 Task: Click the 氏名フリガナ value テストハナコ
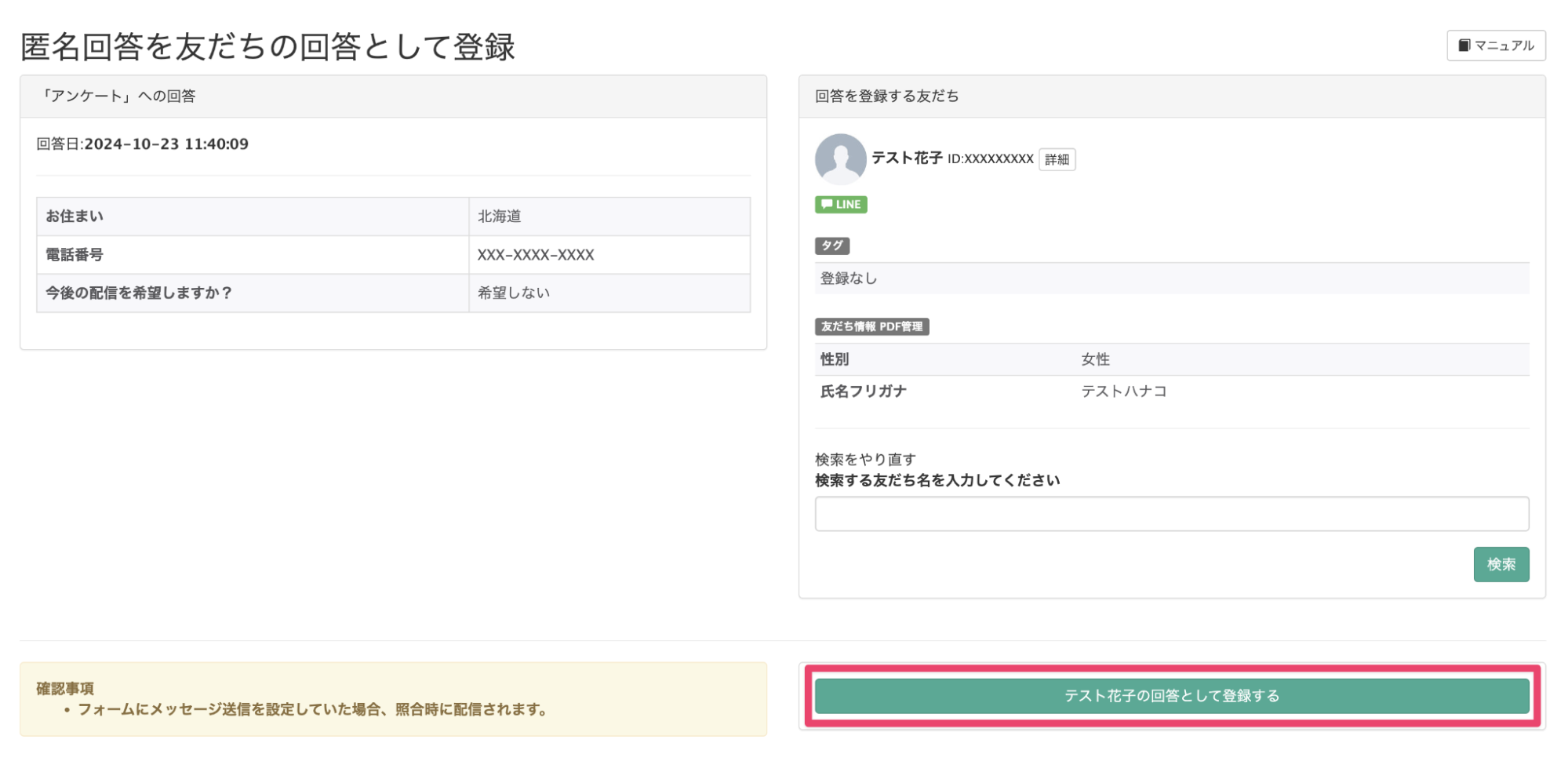coord(1125,391)
